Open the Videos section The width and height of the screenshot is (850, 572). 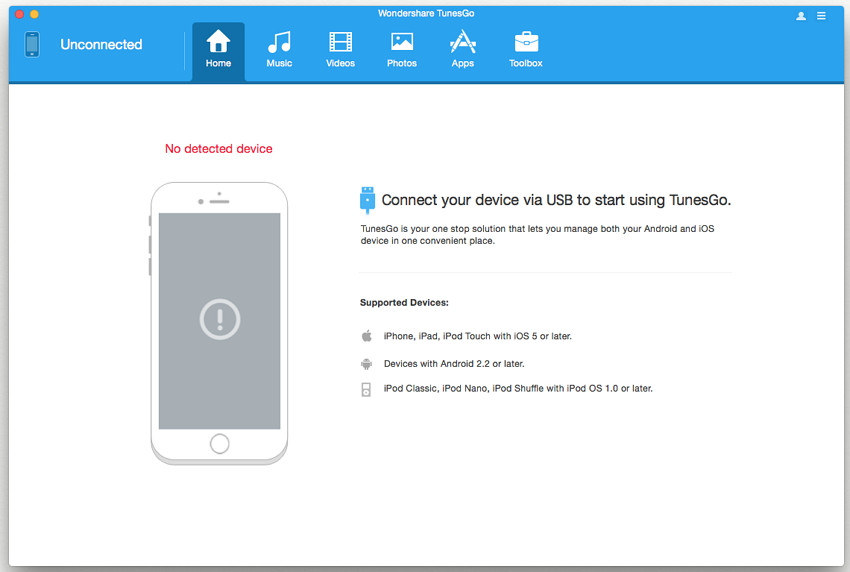tap(340, 49)
